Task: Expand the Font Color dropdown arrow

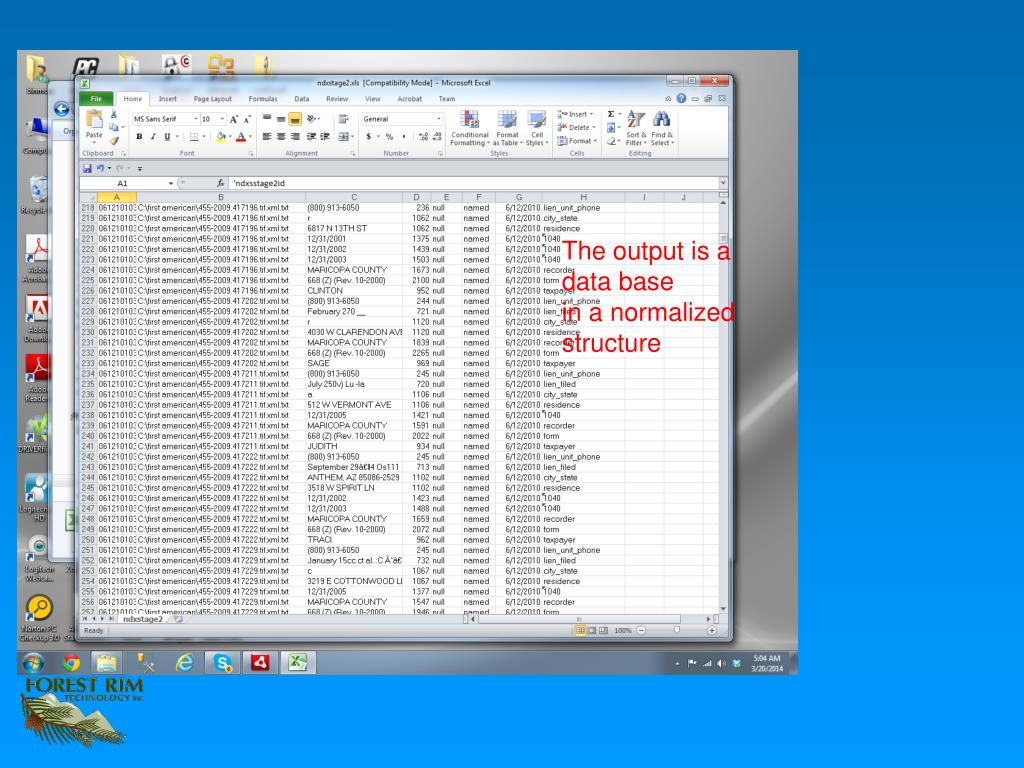Action: click(251, 136)
